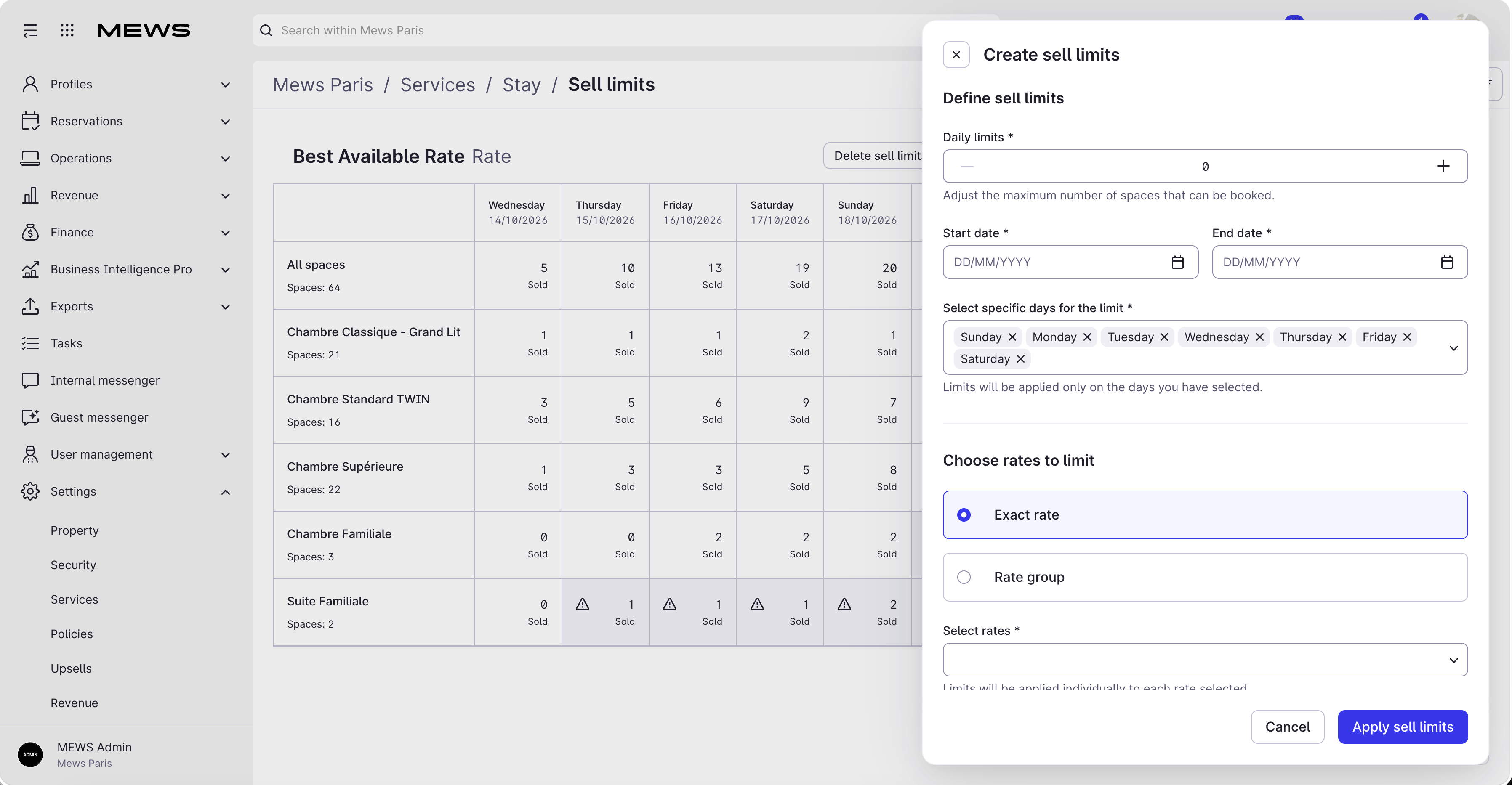This screenshot has width=1512, height=785.
Task: Expand the Reservations menu chevron
Action: pos(225,122)
